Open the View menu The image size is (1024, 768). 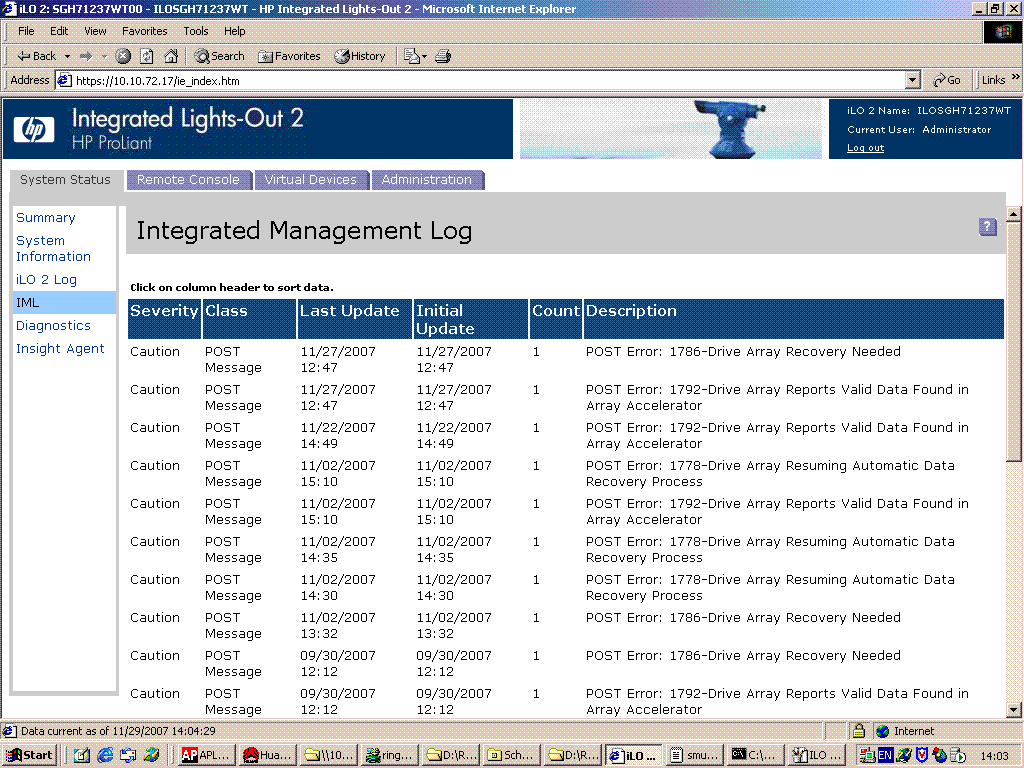tap(95, 31)
